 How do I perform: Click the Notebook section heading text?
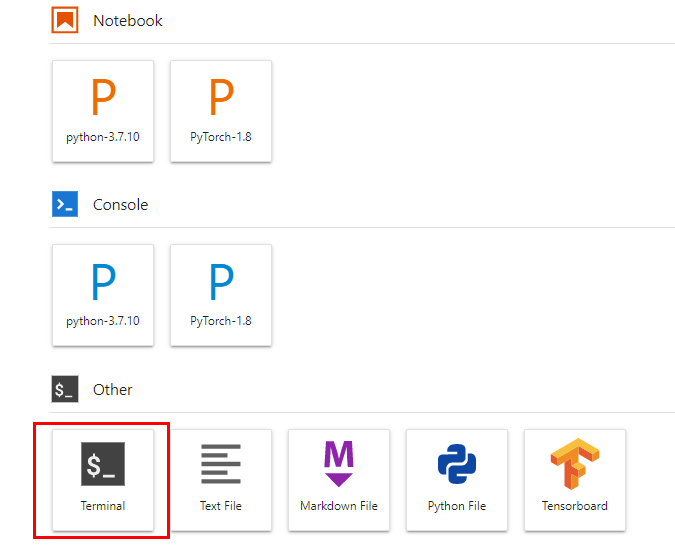[x=128, y=21]
